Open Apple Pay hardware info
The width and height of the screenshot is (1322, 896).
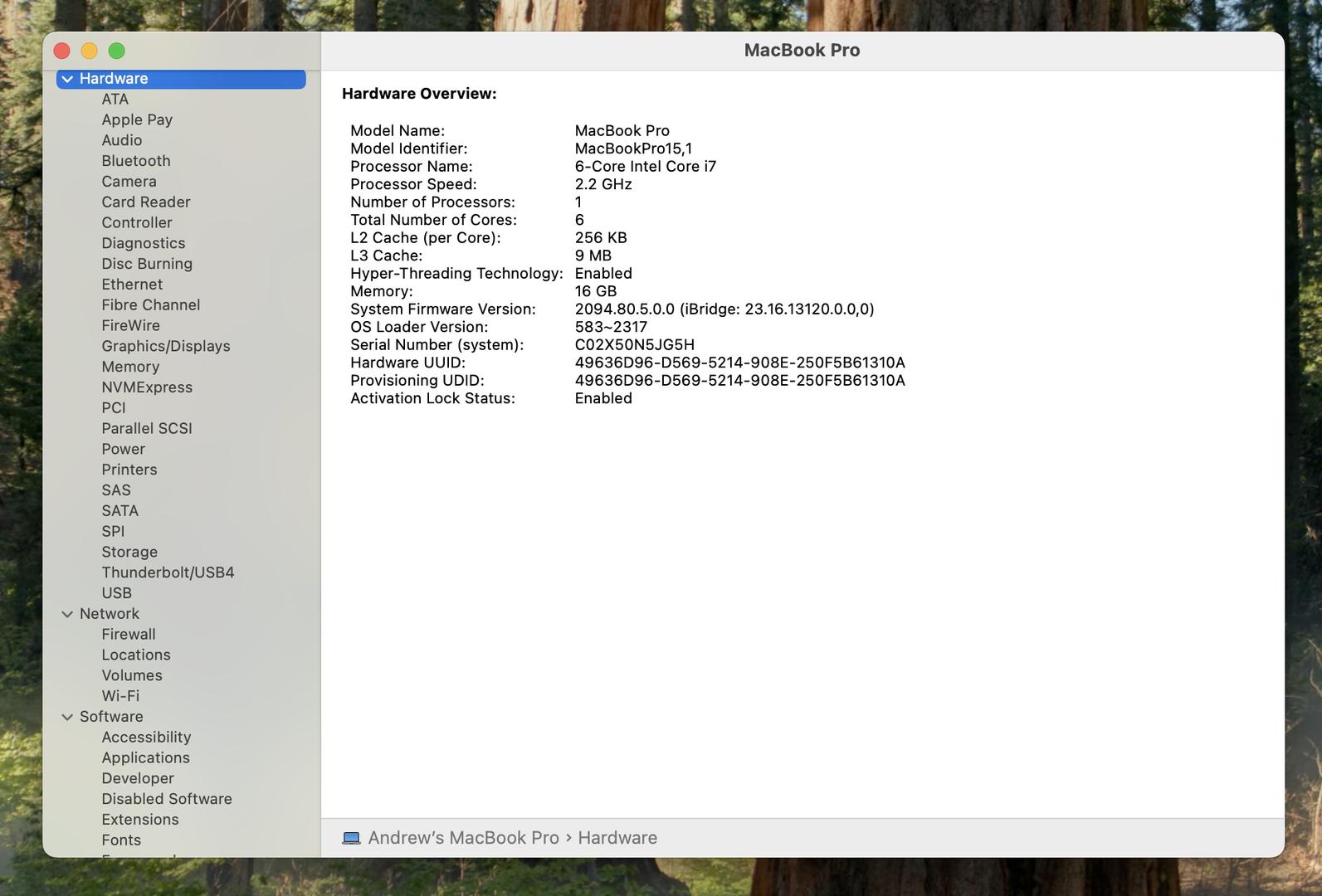[137, 119]
